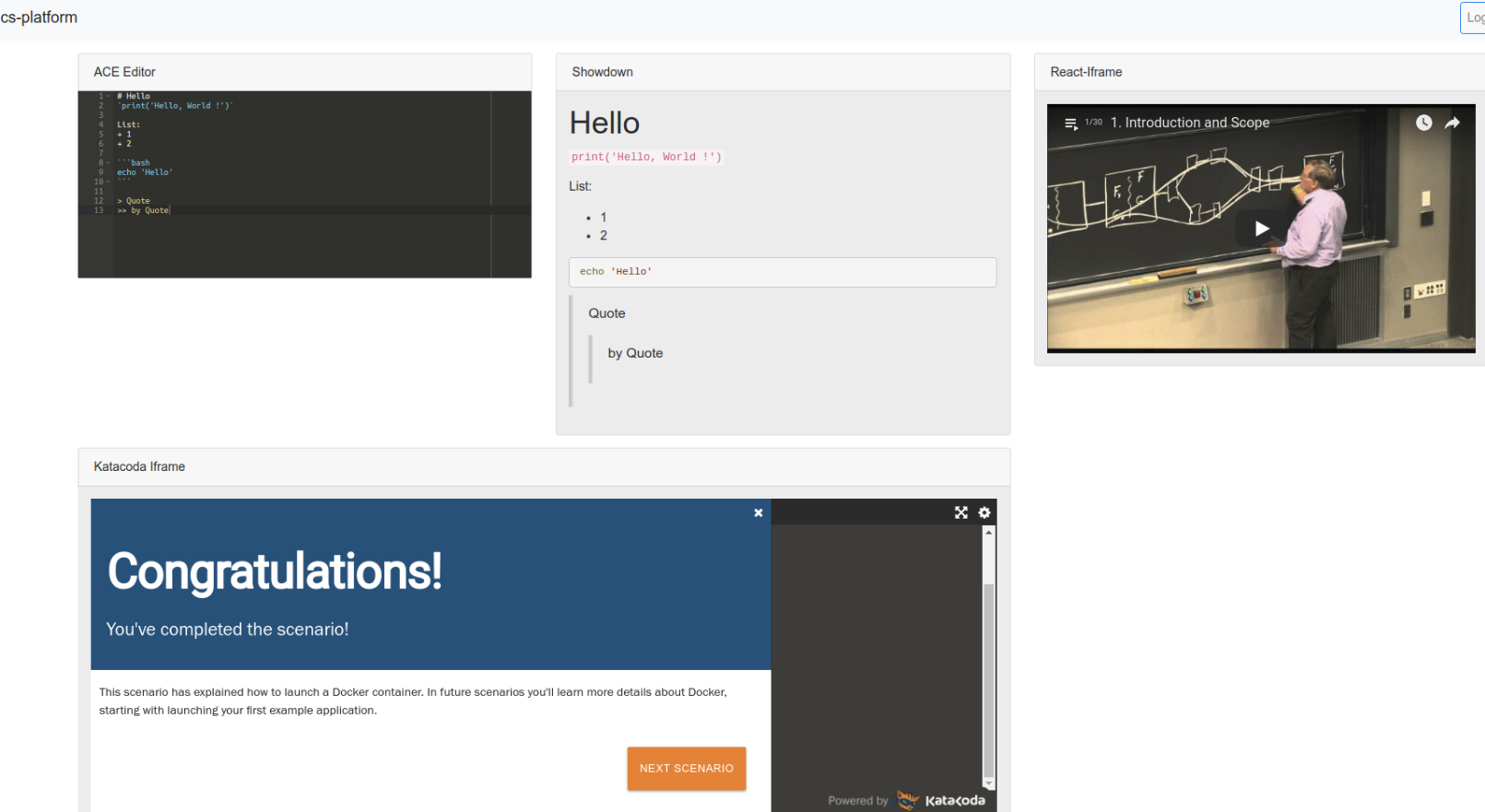Collapse the bash code block fold at line 8
Image resolution: width=1485 pixels, height=812 pixels.
coord(109,163)
